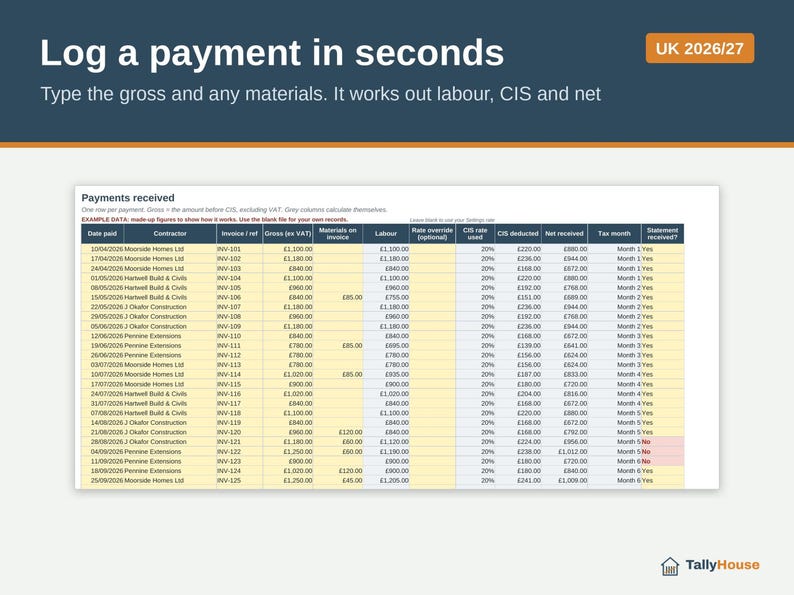Click the date cell 25/09/2026
The width and height of the screenshot is (794, 595).
pos(103,480)
